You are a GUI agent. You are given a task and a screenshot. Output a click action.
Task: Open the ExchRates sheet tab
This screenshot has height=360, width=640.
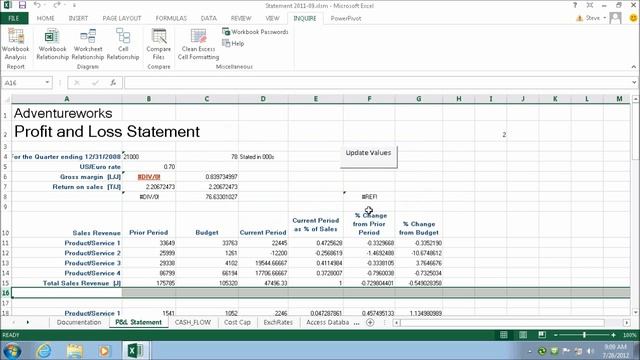[x=278, y=322]
